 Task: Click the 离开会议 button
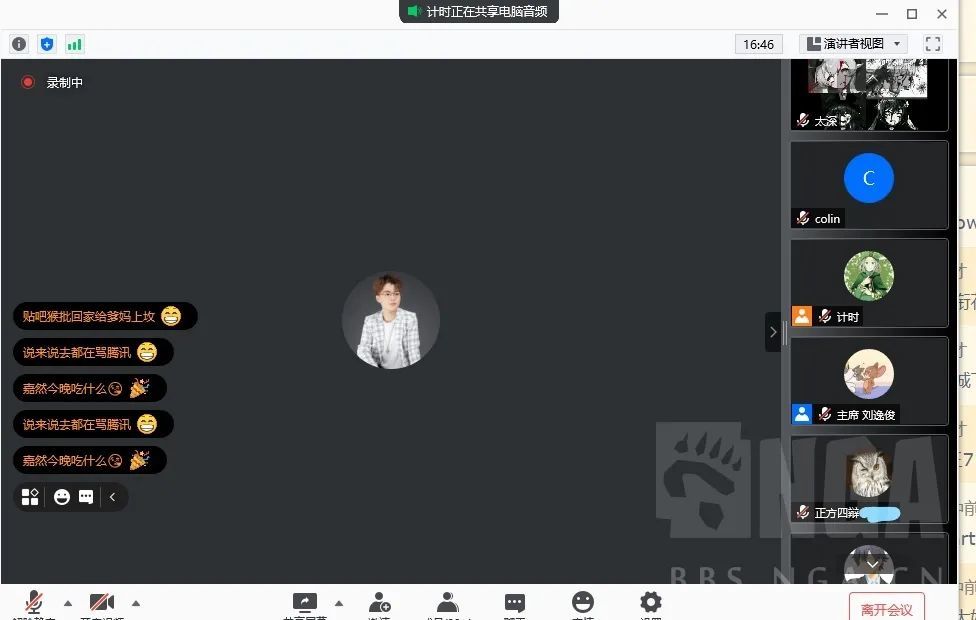pyautogui.click(x=886, y=608)
